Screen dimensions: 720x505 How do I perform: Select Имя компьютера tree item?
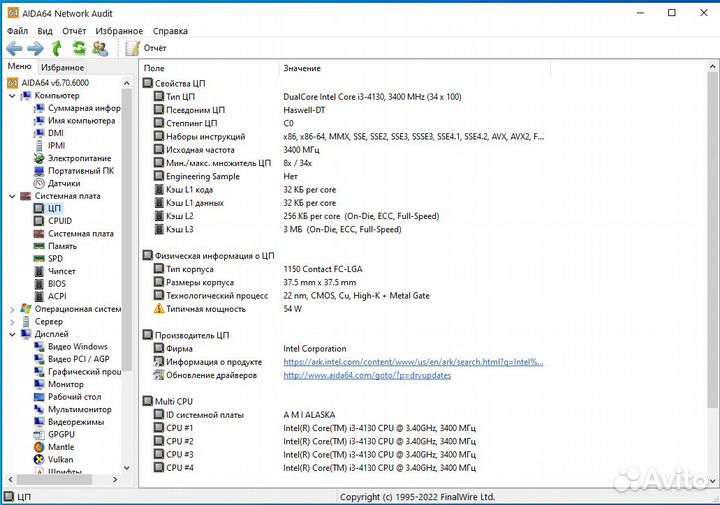[x=74, y=121]
